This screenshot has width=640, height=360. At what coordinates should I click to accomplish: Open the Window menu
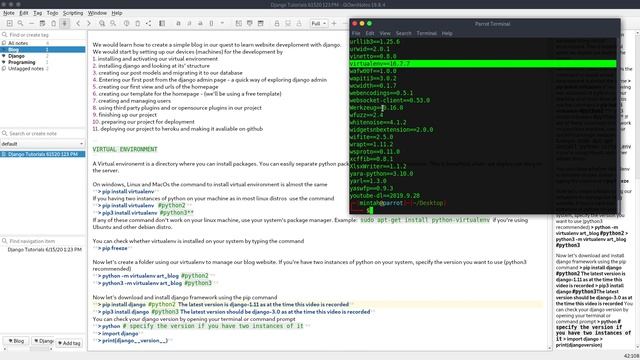tap(97, 13)
